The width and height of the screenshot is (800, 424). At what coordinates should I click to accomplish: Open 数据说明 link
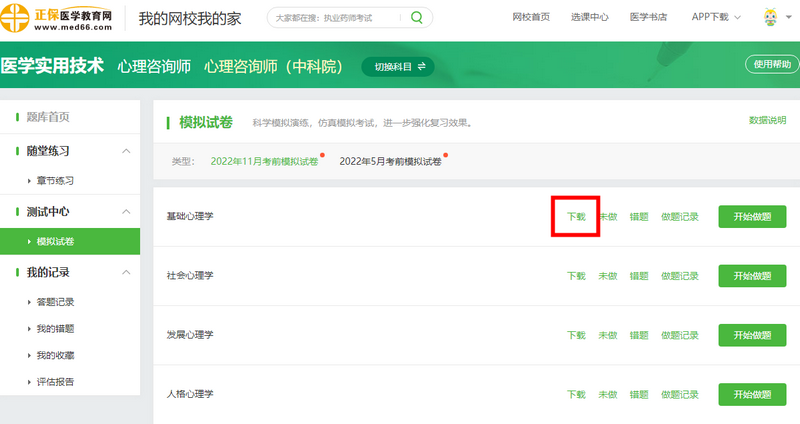[x=767, y=120]
